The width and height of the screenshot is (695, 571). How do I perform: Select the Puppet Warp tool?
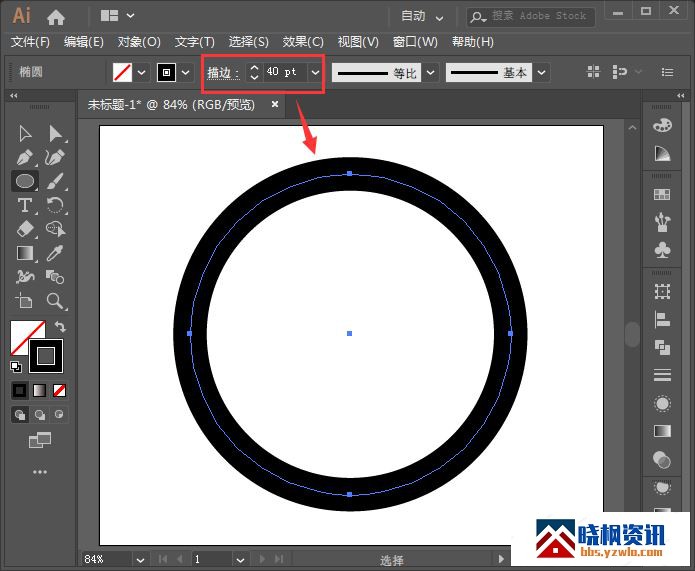(x=25, y=277)
